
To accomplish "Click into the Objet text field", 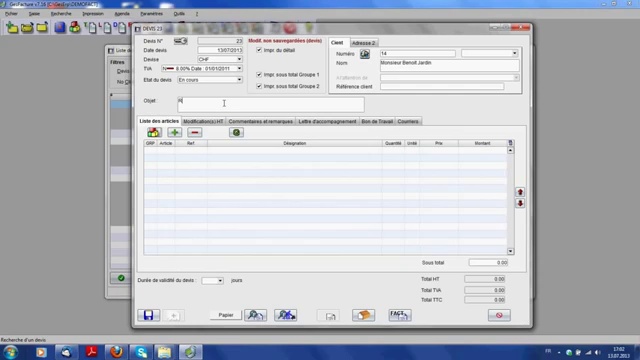I will [271, 104].
